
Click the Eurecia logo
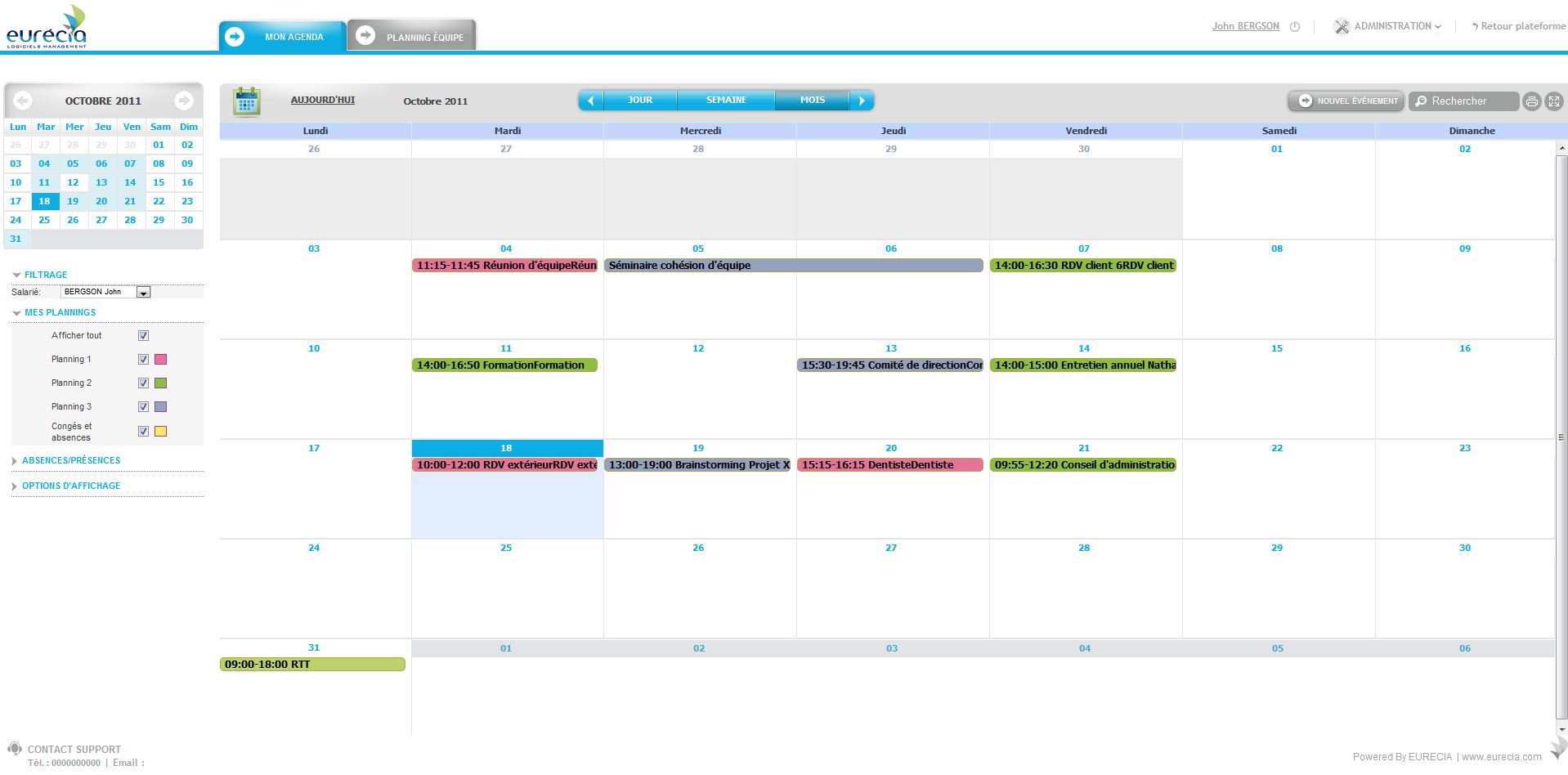click(47, 28)
